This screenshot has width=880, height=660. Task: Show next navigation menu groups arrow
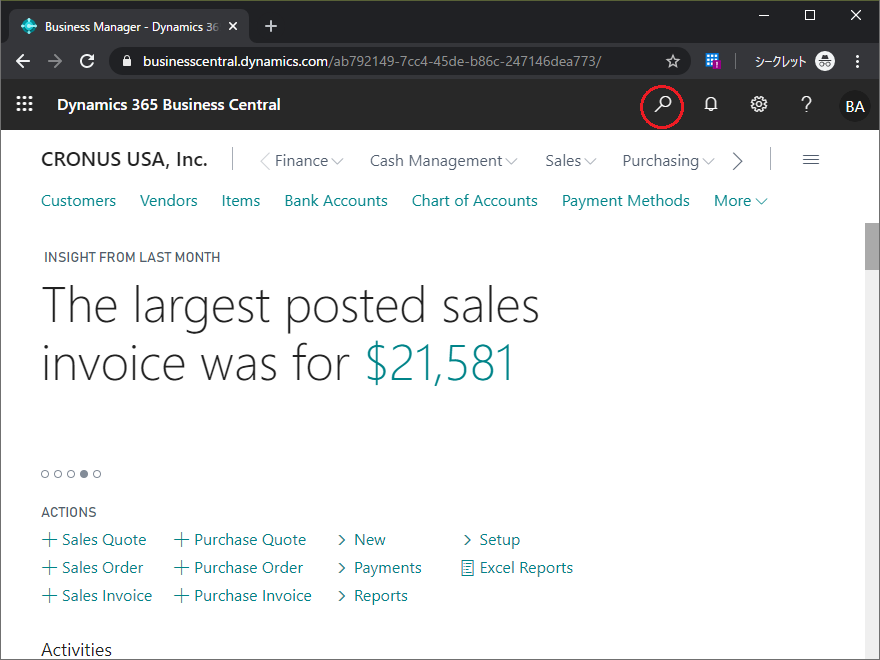(x=737, y=161)
